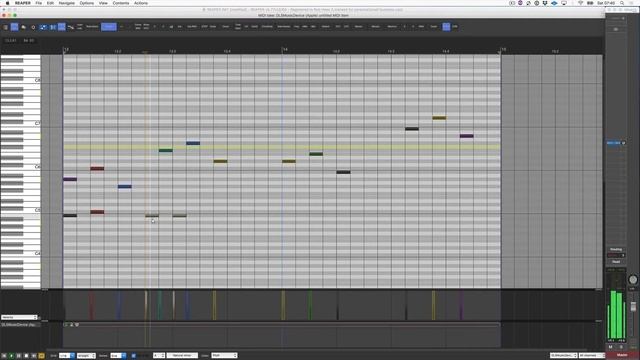Screen dimensions: 640x360
Task: Open the Contents menu
Action: click(121, 3)
